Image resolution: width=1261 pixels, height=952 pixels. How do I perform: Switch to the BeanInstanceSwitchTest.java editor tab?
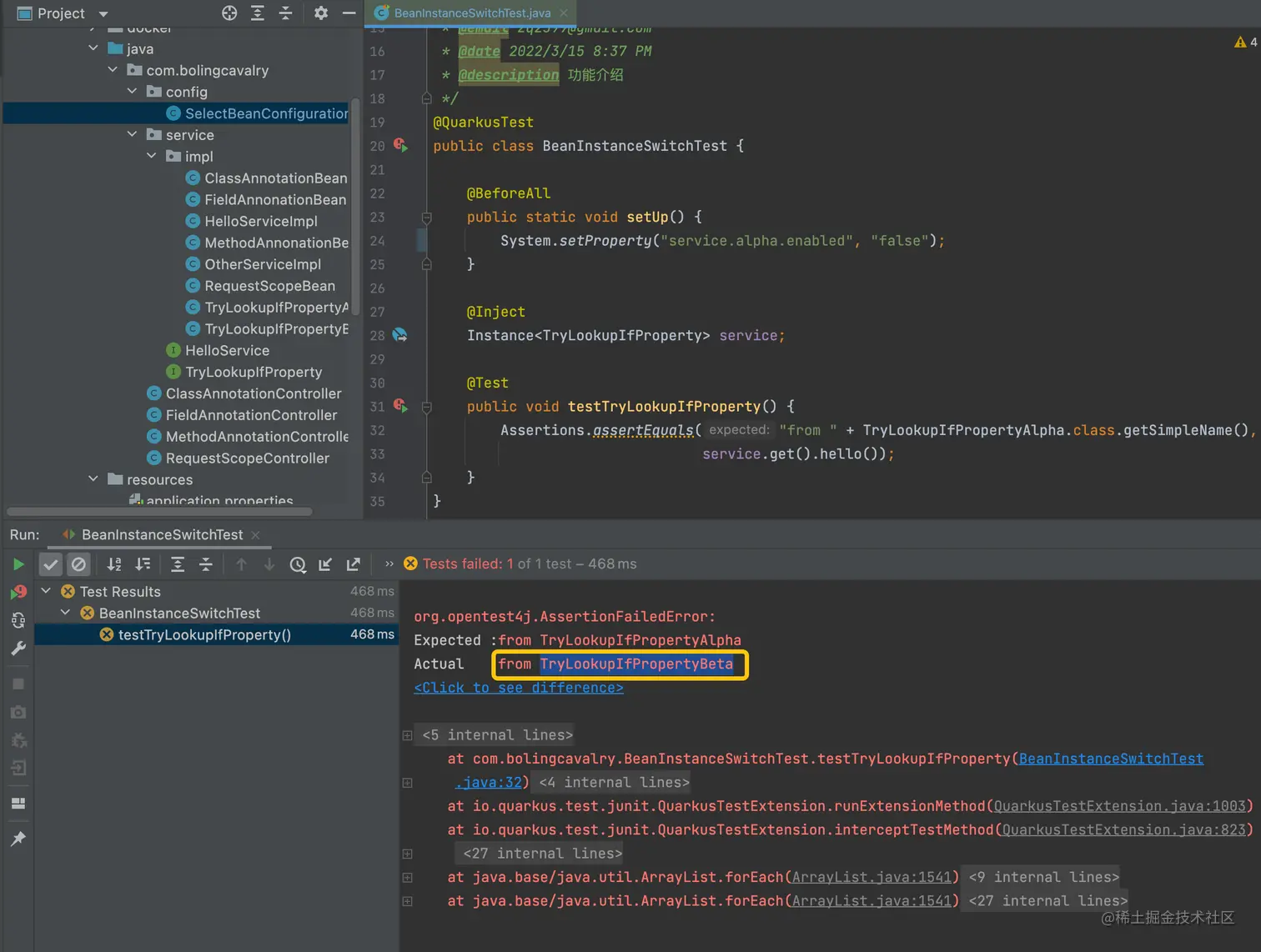[472, 13]
